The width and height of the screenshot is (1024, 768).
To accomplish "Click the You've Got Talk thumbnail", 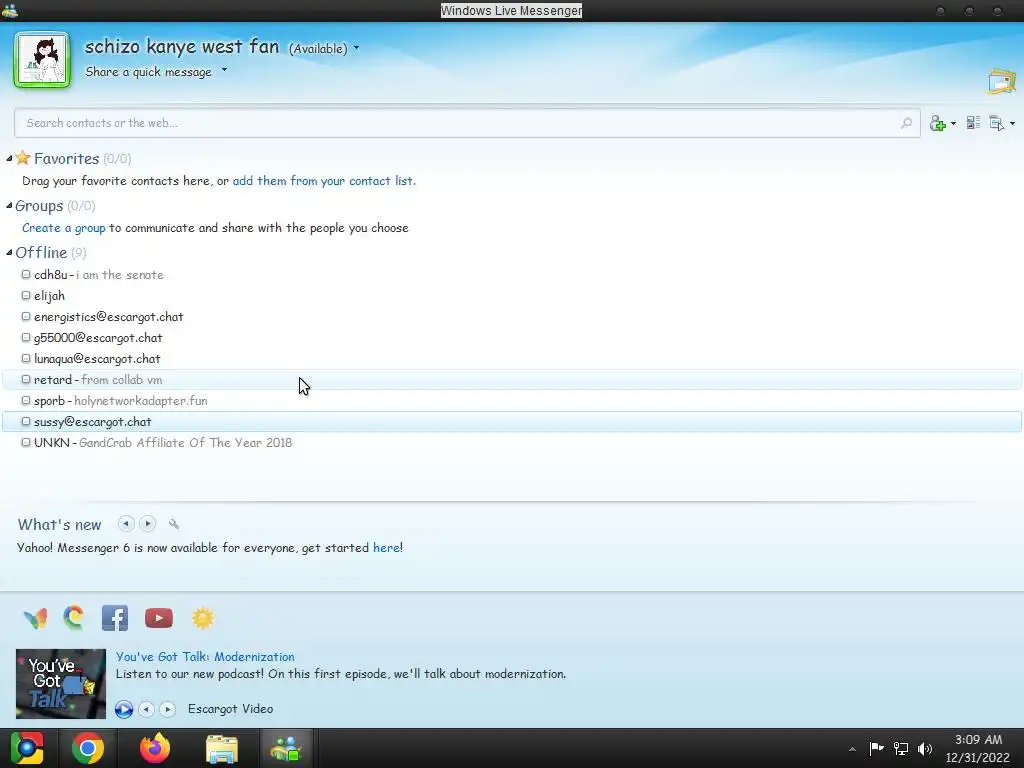I will tap(61, 684).
